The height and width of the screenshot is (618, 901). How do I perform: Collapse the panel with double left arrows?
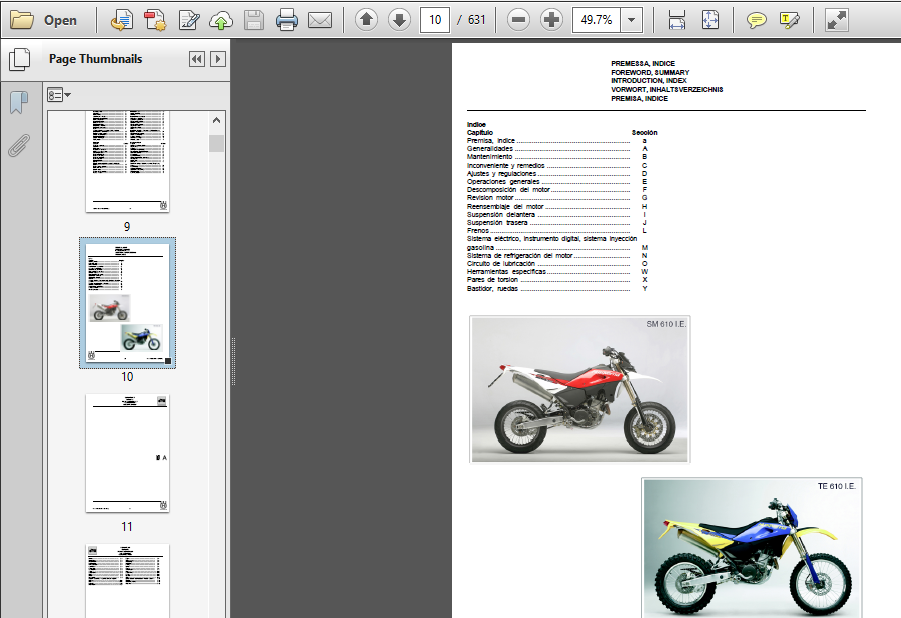point(197,59)
